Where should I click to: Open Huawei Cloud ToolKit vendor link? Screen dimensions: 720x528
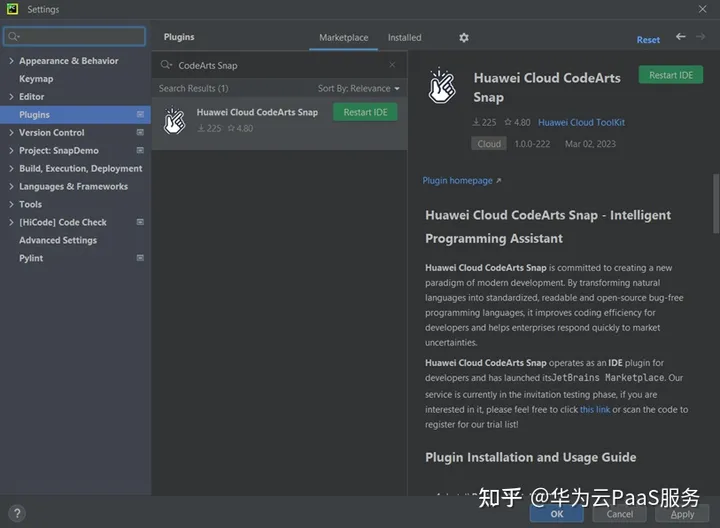(581, 122)
